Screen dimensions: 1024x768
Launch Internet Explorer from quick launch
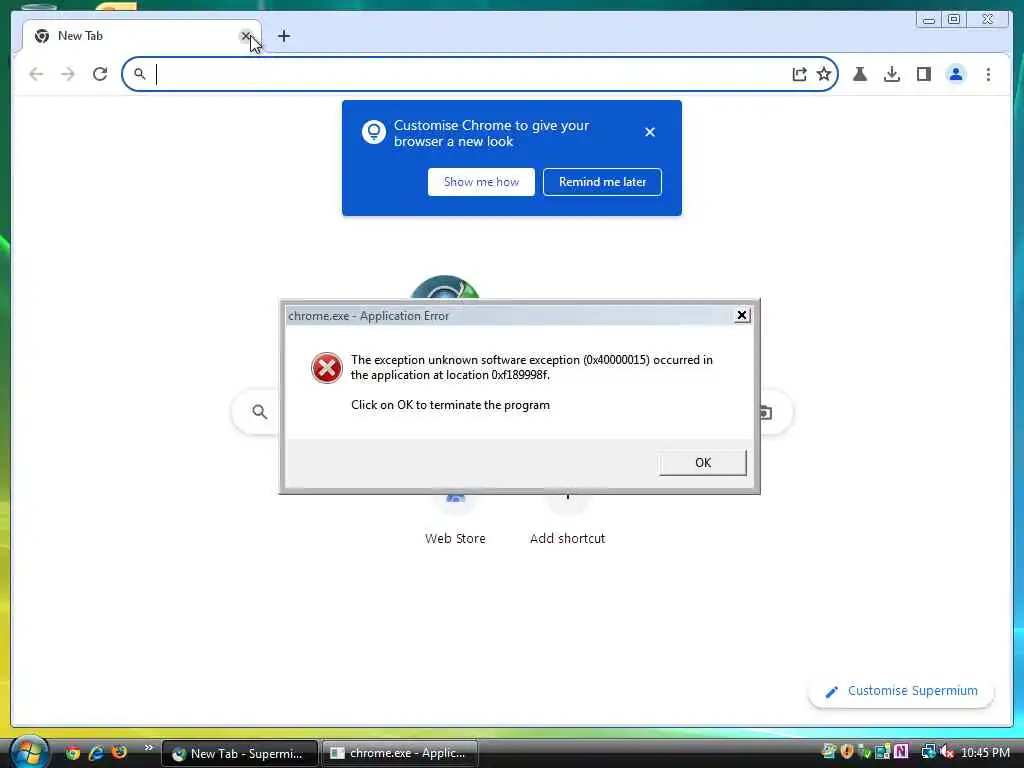pyautogui.click(x=96, y=753)
